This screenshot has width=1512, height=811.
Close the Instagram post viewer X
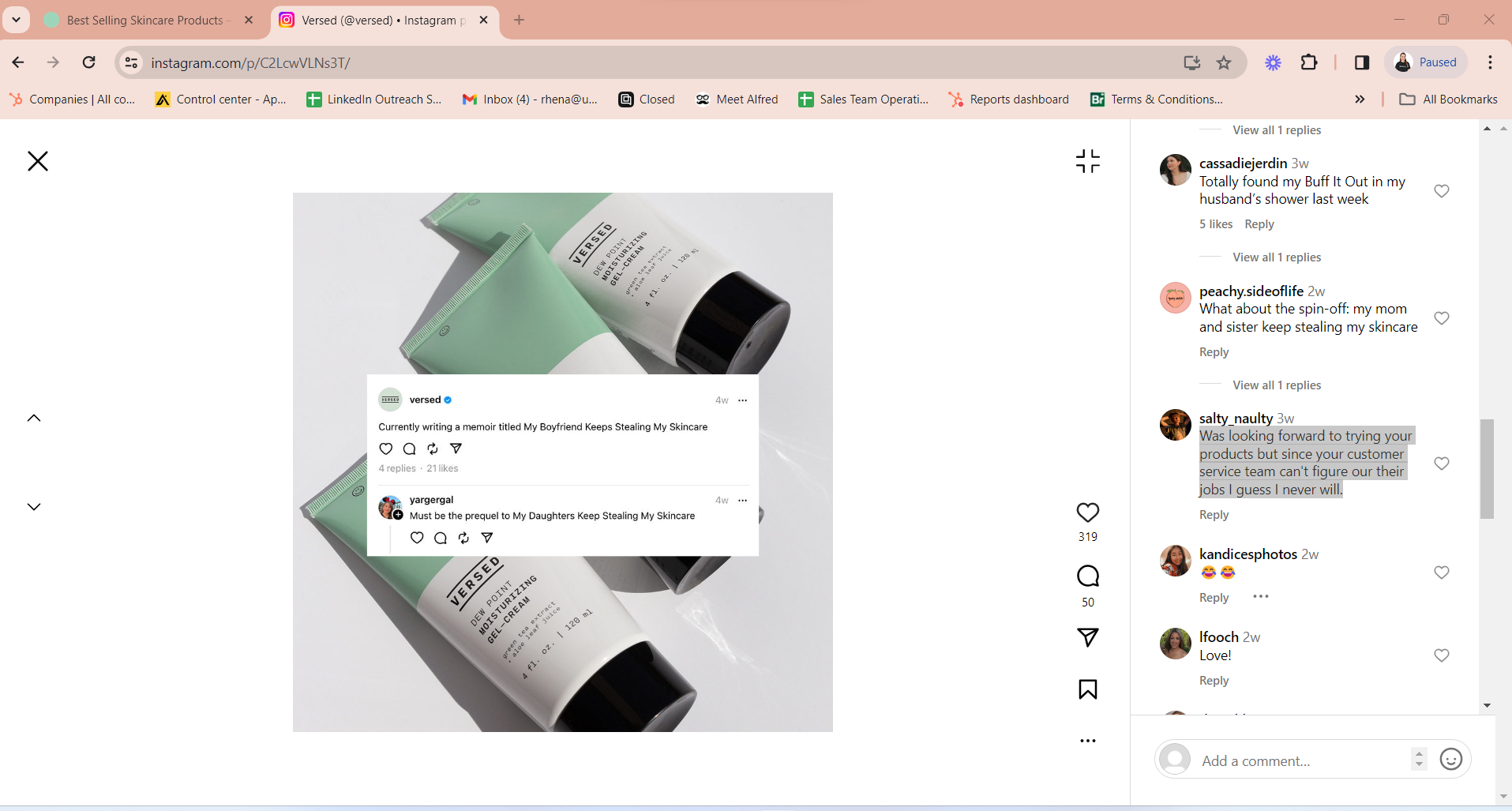pos(38,161)
